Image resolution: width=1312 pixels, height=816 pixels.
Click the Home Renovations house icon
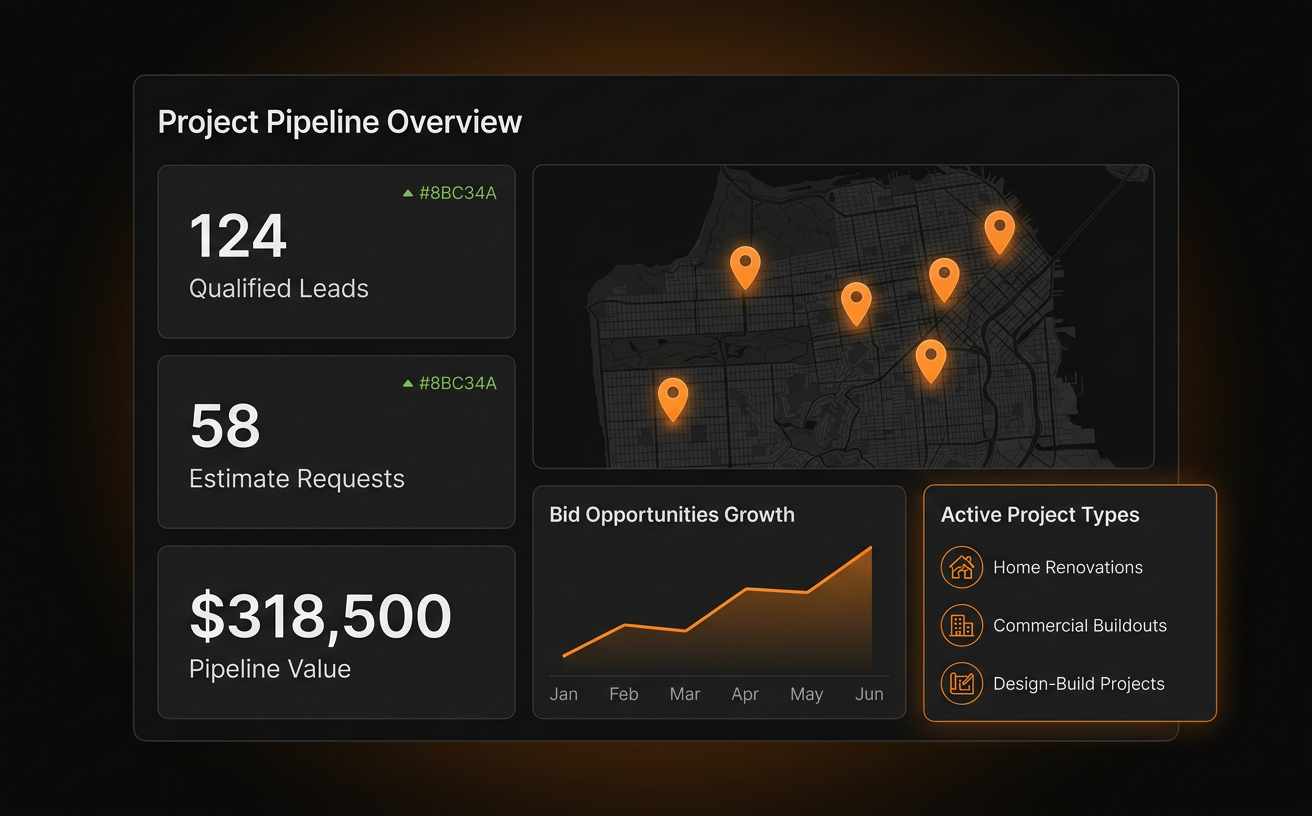click(962, 567)
